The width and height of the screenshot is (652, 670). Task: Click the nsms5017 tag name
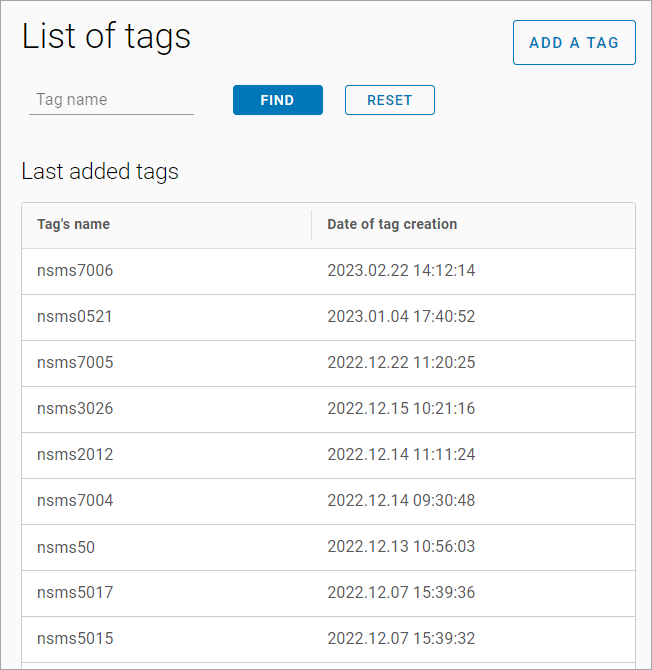(x=75, y=593)
